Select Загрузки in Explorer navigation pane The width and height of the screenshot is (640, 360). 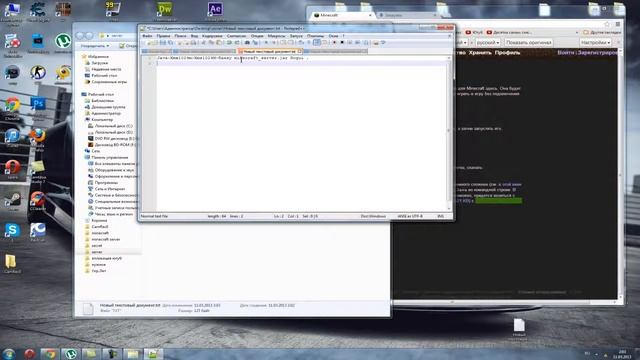pos(100,63)
